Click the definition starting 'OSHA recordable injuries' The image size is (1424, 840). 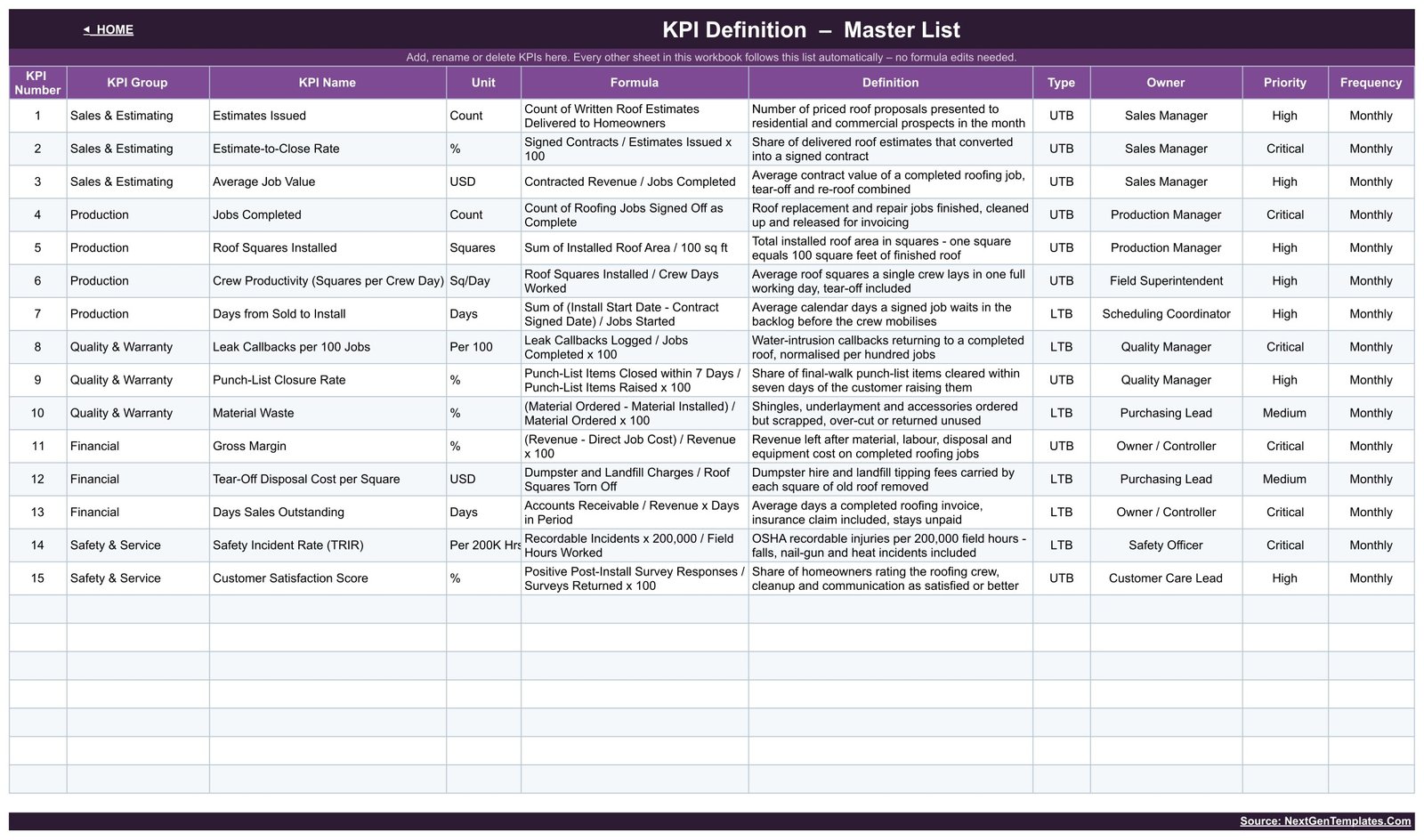pos(890,545)
